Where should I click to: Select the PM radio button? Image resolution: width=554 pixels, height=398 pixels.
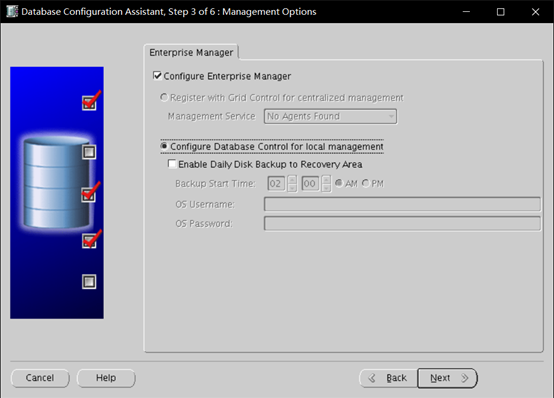point(365,183)
